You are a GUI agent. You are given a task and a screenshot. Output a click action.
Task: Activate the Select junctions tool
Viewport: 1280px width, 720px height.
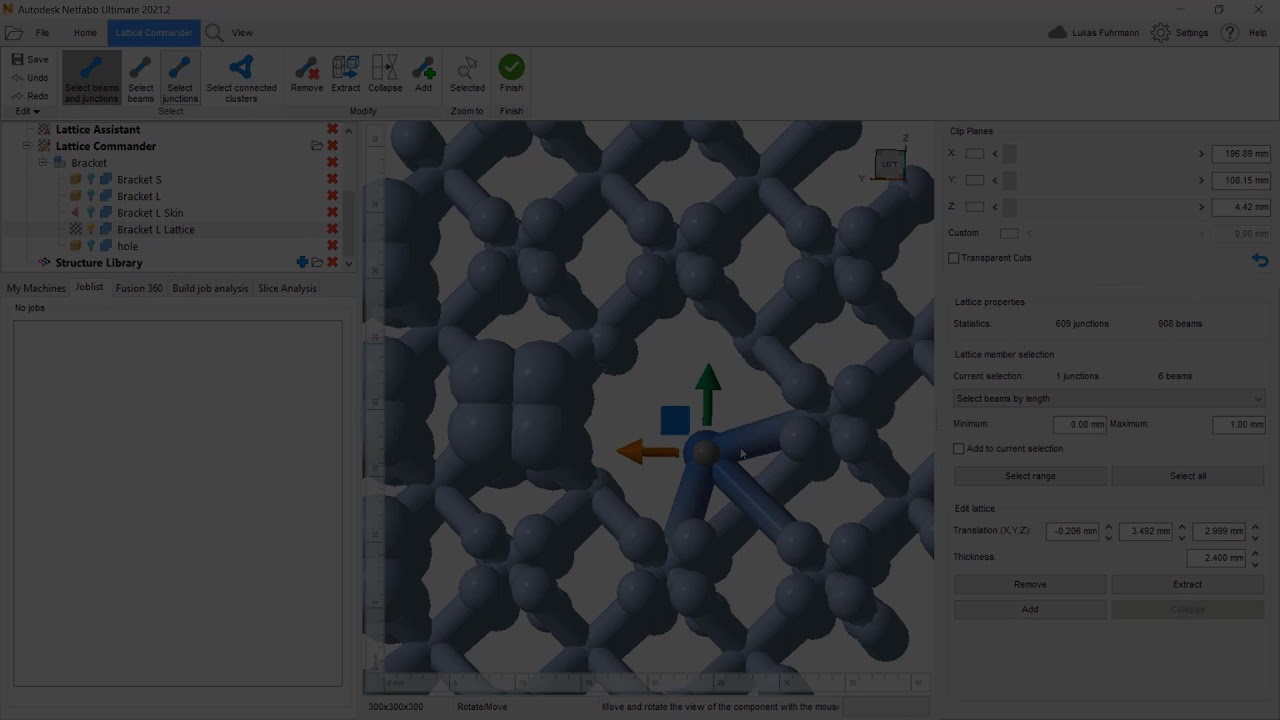point(180,78)
